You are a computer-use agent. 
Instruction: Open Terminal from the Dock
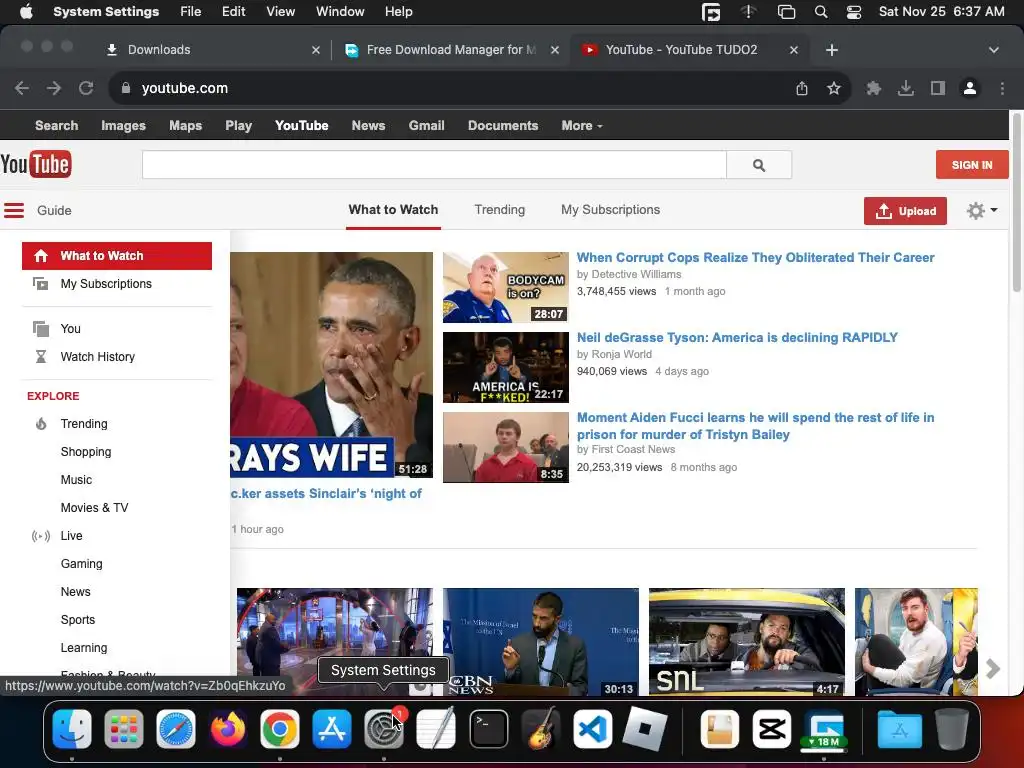tap(488, 729)
